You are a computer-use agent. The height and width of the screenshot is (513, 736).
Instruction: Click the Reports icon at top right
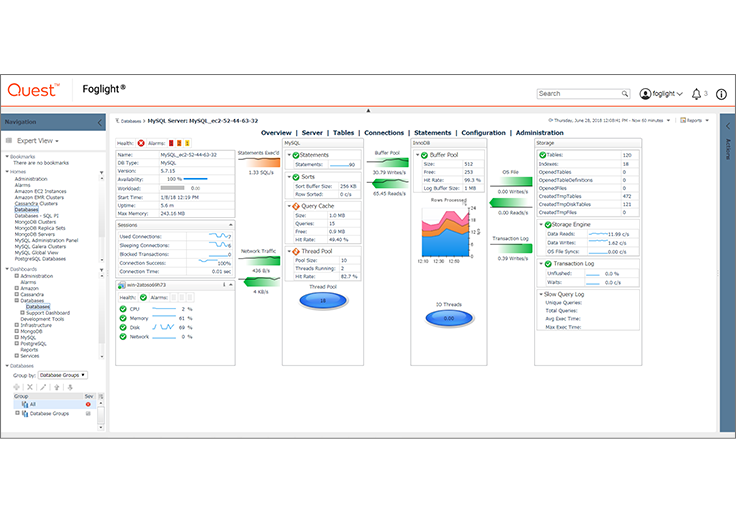pos(683,121)
